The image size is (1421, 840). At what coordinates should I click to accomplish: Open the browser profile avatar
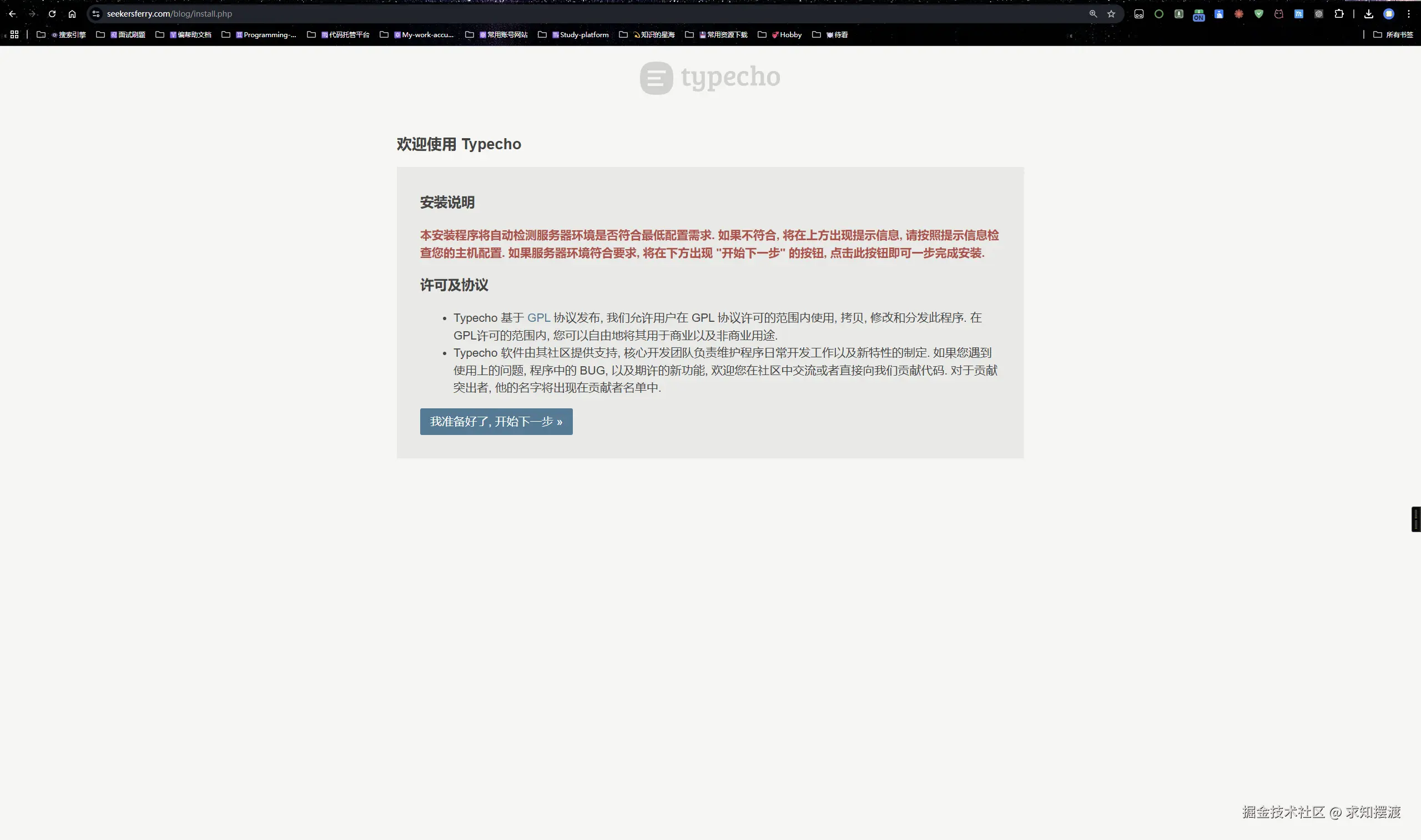click(1389, 13)
